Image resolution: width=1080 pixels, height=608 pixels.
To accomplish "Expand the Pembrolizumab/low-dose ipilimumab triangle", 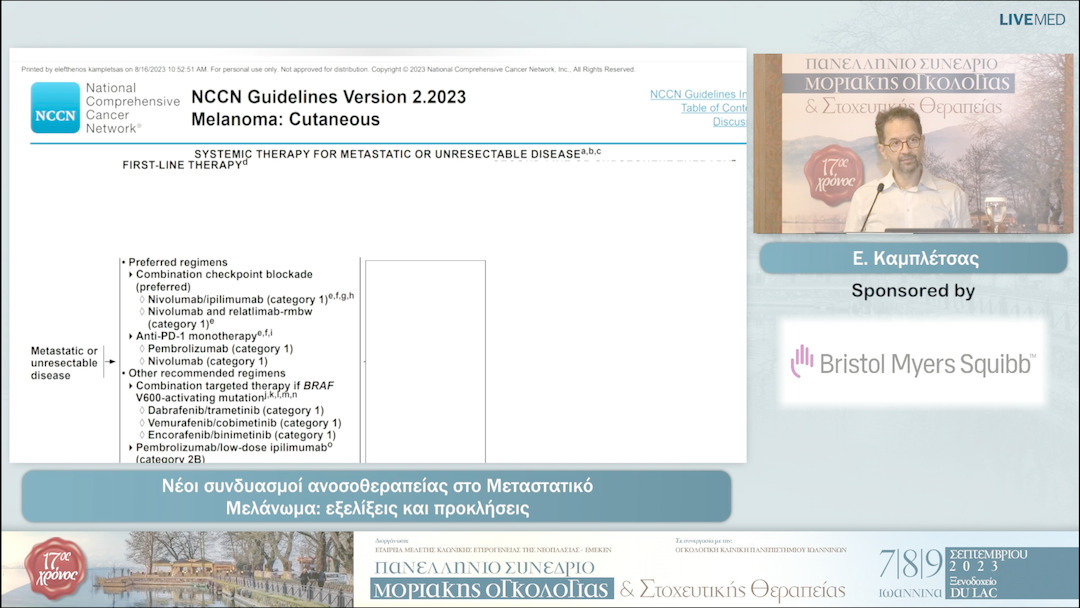I will [x=131, y=448].
